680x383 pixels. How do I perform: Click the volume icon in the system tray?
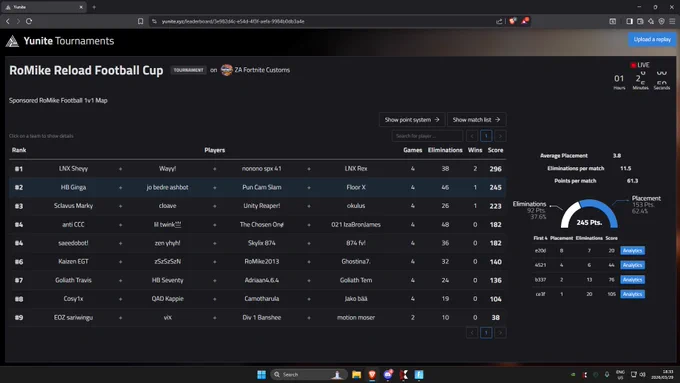(642, 374)
